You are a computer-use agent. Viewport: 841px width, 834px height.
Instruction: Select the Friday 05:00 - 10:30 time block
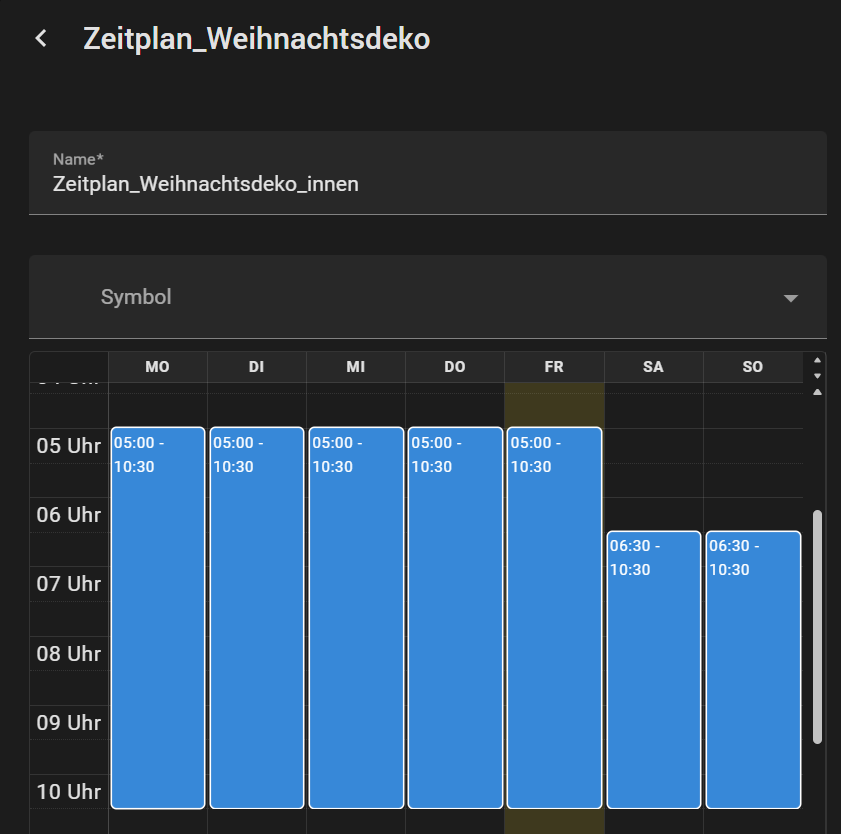click(x=554, y=617)
